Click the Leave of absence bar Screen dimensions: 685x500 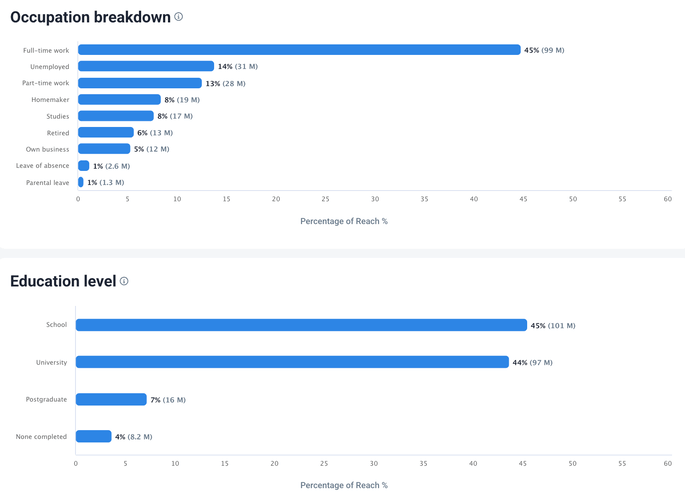tap(84, 166)
